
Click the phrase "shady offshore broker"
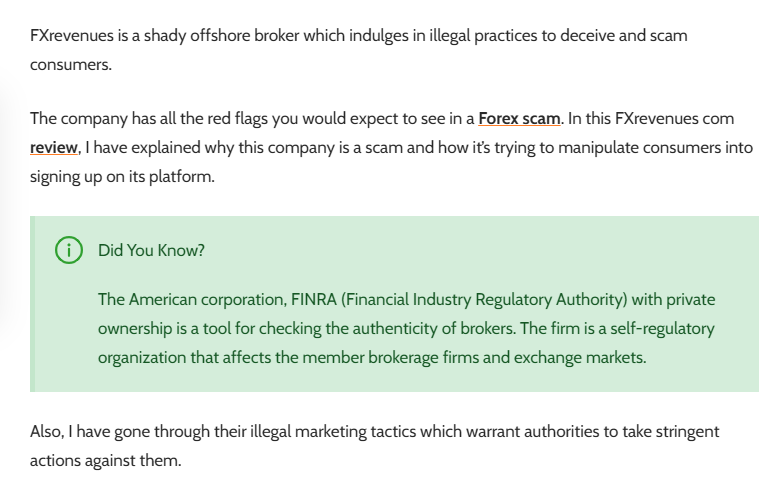click(x=221, y=36)
